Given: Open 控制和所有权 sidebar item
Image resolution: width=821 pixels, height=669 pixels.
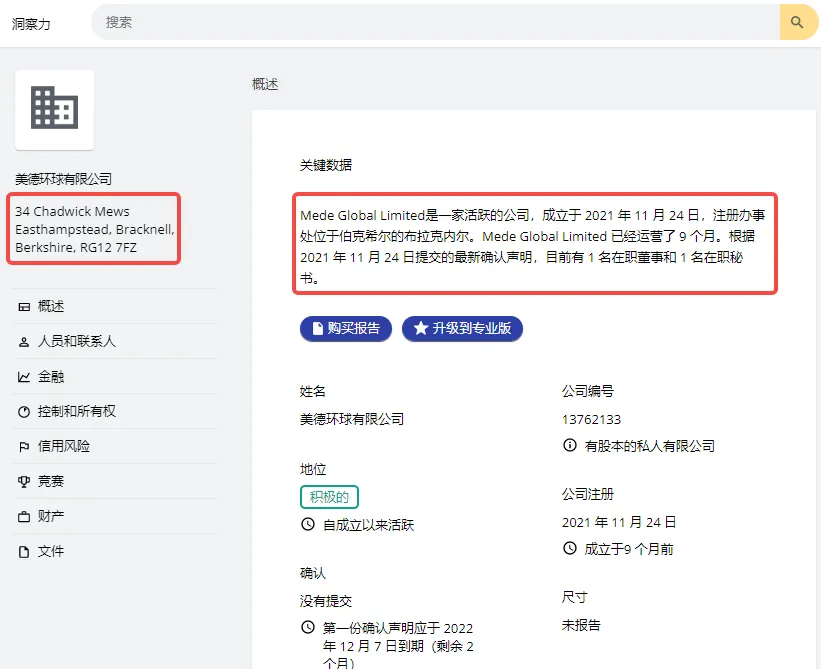Looking at the screenshot, I should pyautogui.click(x=114, y=411).
